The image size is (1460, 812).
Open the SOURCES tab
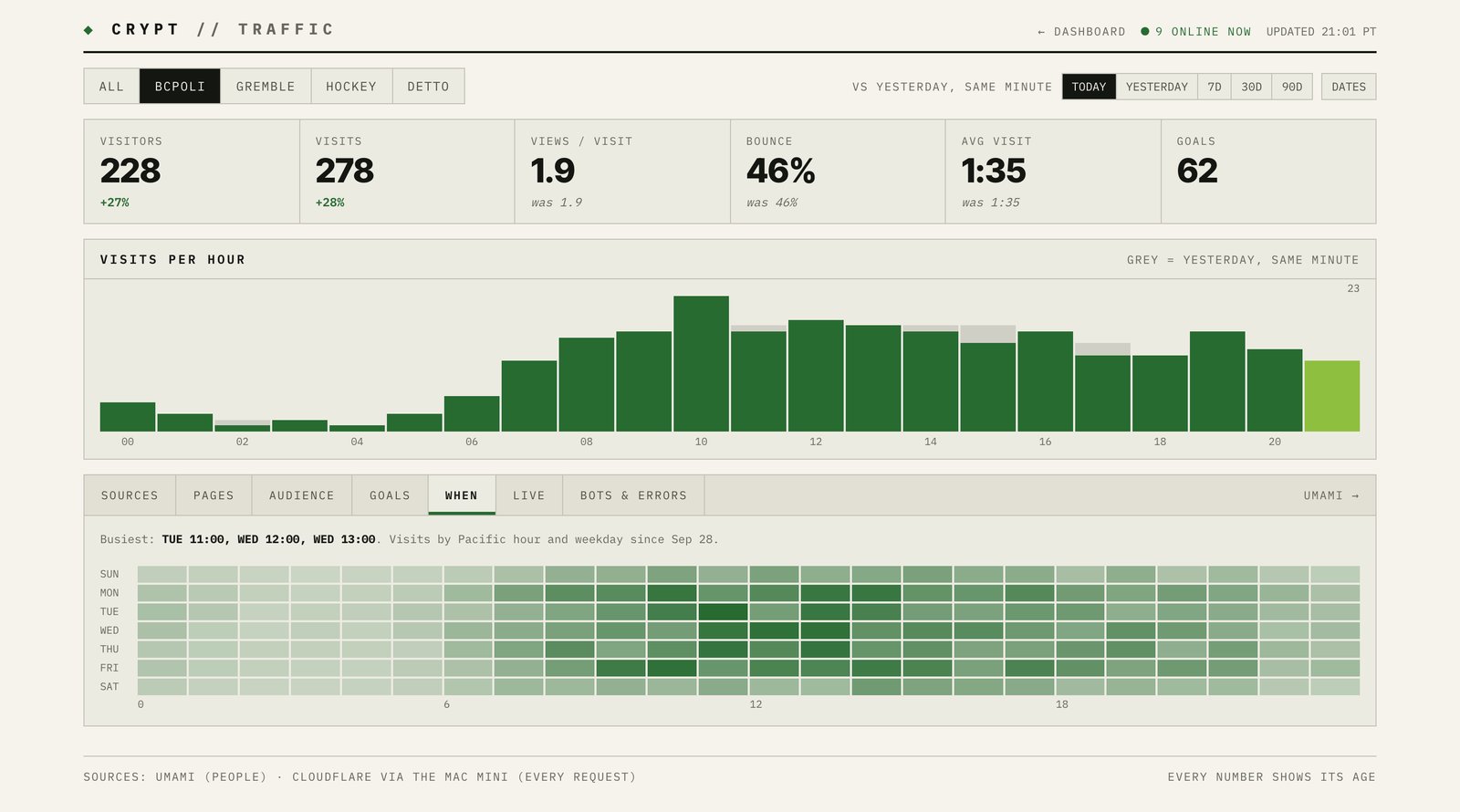tap(130, 495)
